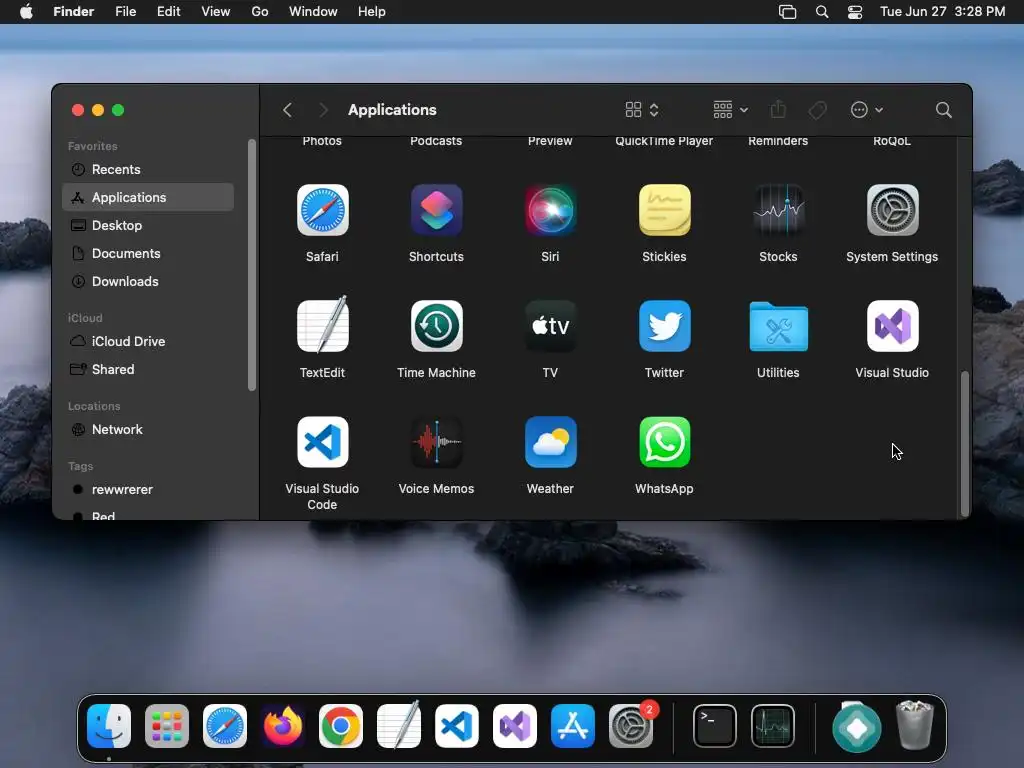The image size is (1024, 768).
Task: Open System Settings with badge in Dock
Action: click(x=631, y=726)
